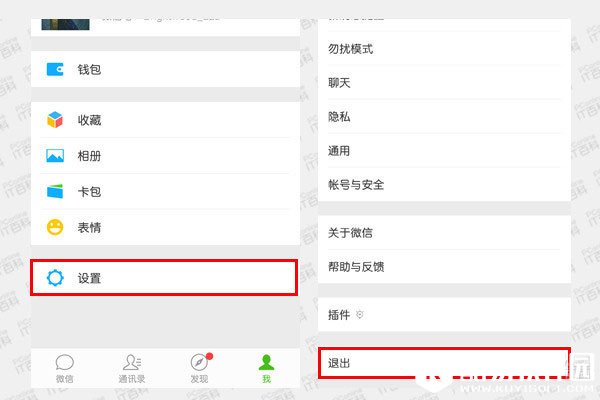Screen dimensions: 600x400
Task: Open 帐号与安全 account security
Action: (x=444, y=184)
